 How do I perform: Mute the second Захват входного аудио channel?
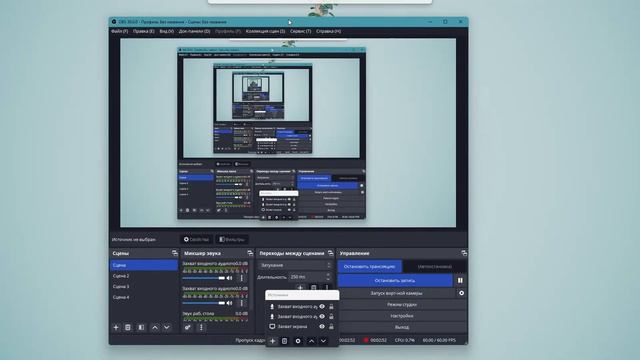229,303
